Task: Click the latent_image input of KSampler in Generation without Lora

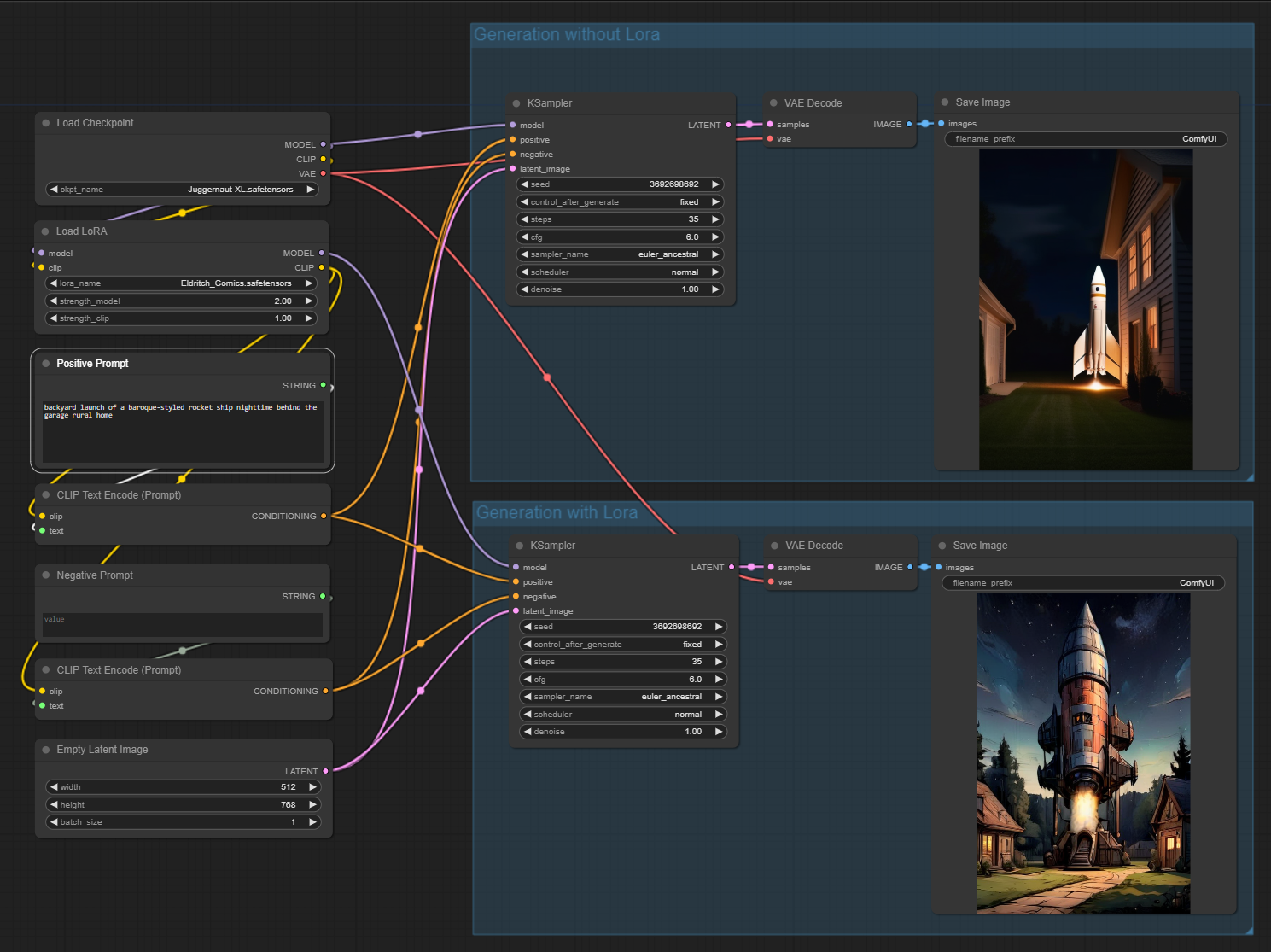Action: tap(512, 168)
